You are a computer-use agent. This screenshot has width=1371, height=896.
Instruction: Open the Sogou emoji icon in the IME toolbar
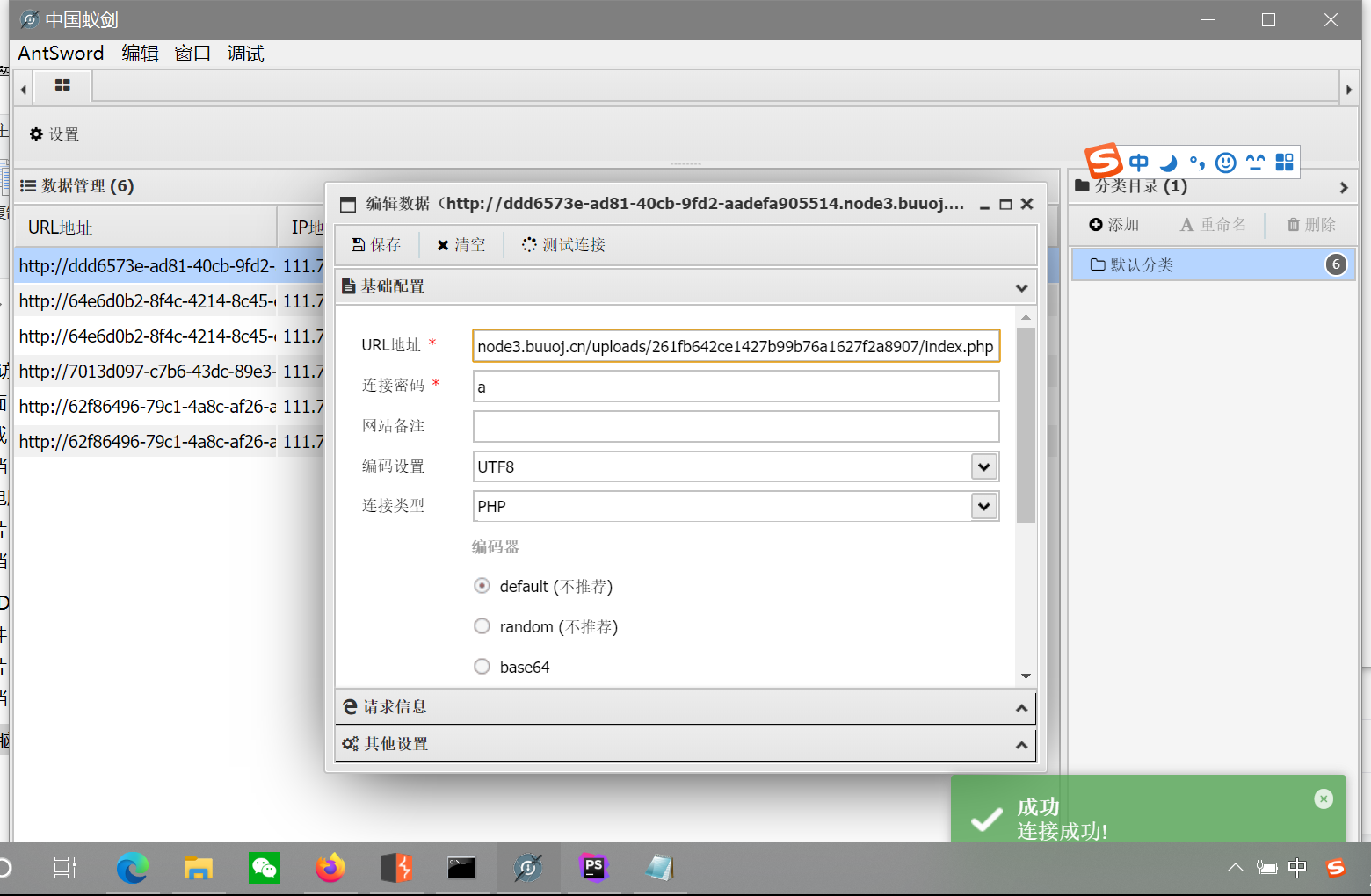1224,162
